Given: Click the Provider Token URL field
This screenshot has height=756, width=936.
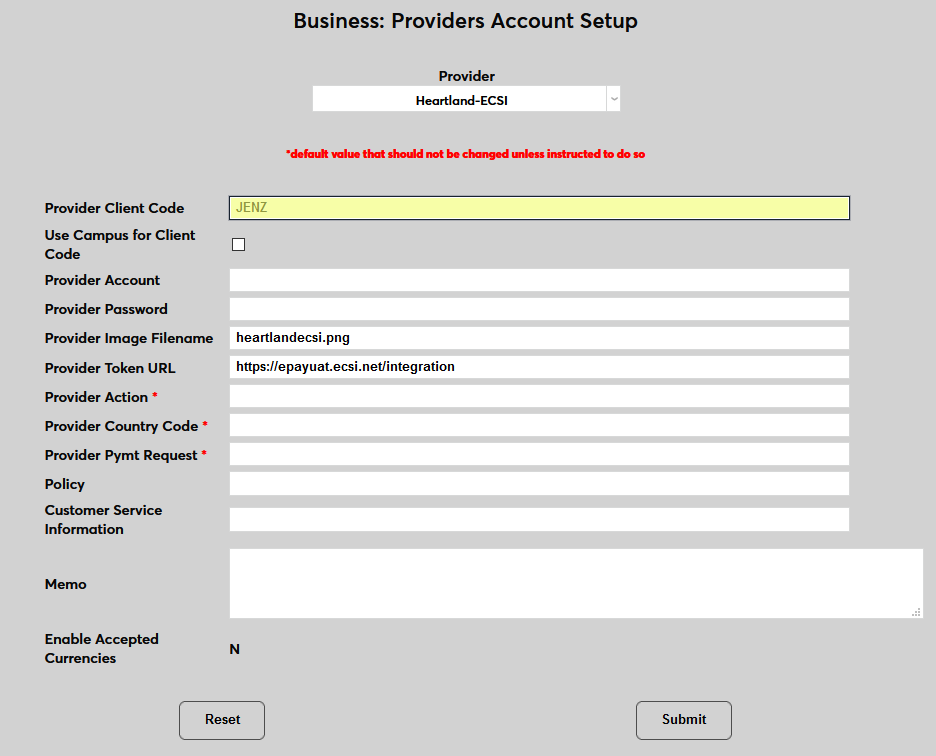Looking at the screenshot, I should 539,367.
